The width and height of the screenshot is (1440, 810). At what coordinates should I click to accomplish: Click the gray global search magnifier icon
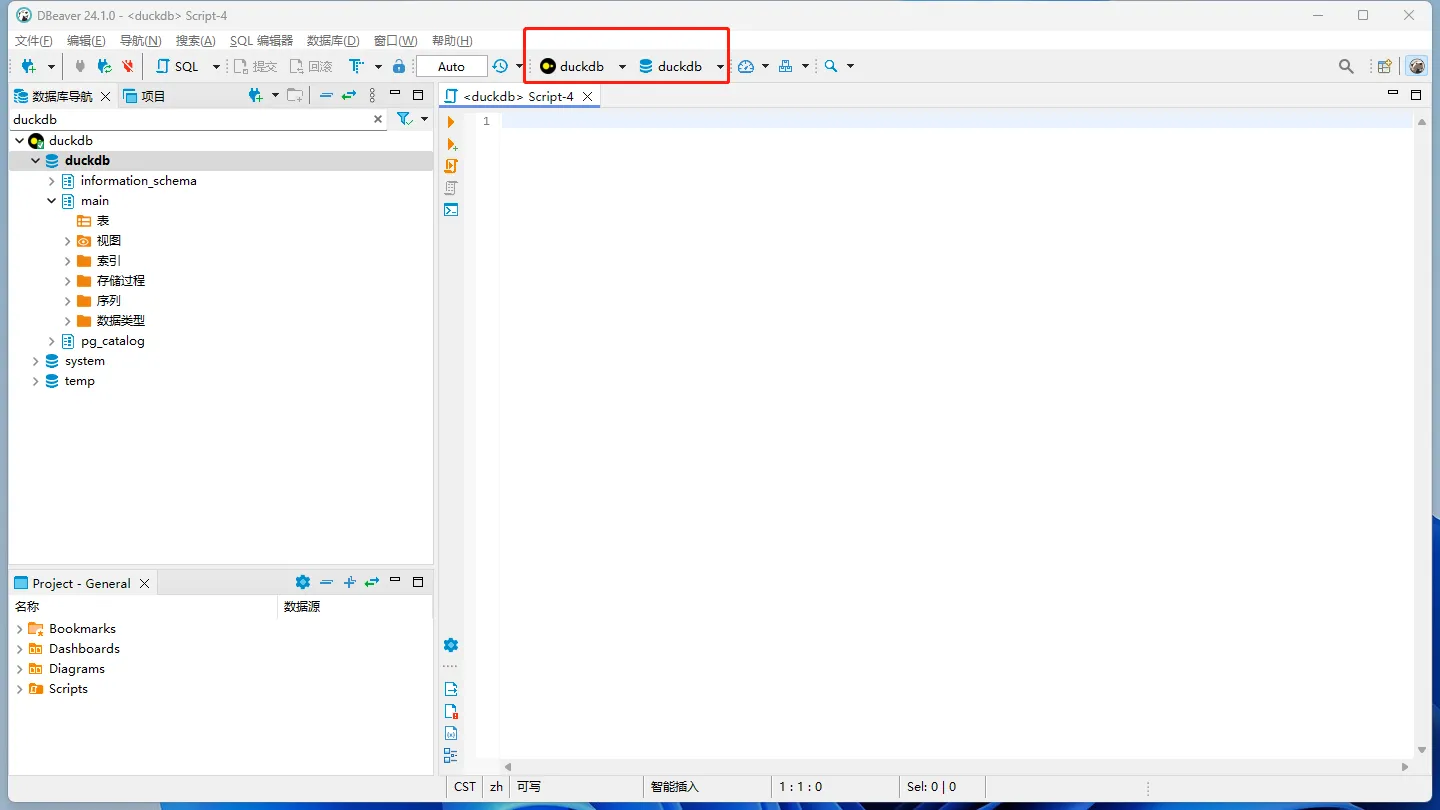(1346, 67)
